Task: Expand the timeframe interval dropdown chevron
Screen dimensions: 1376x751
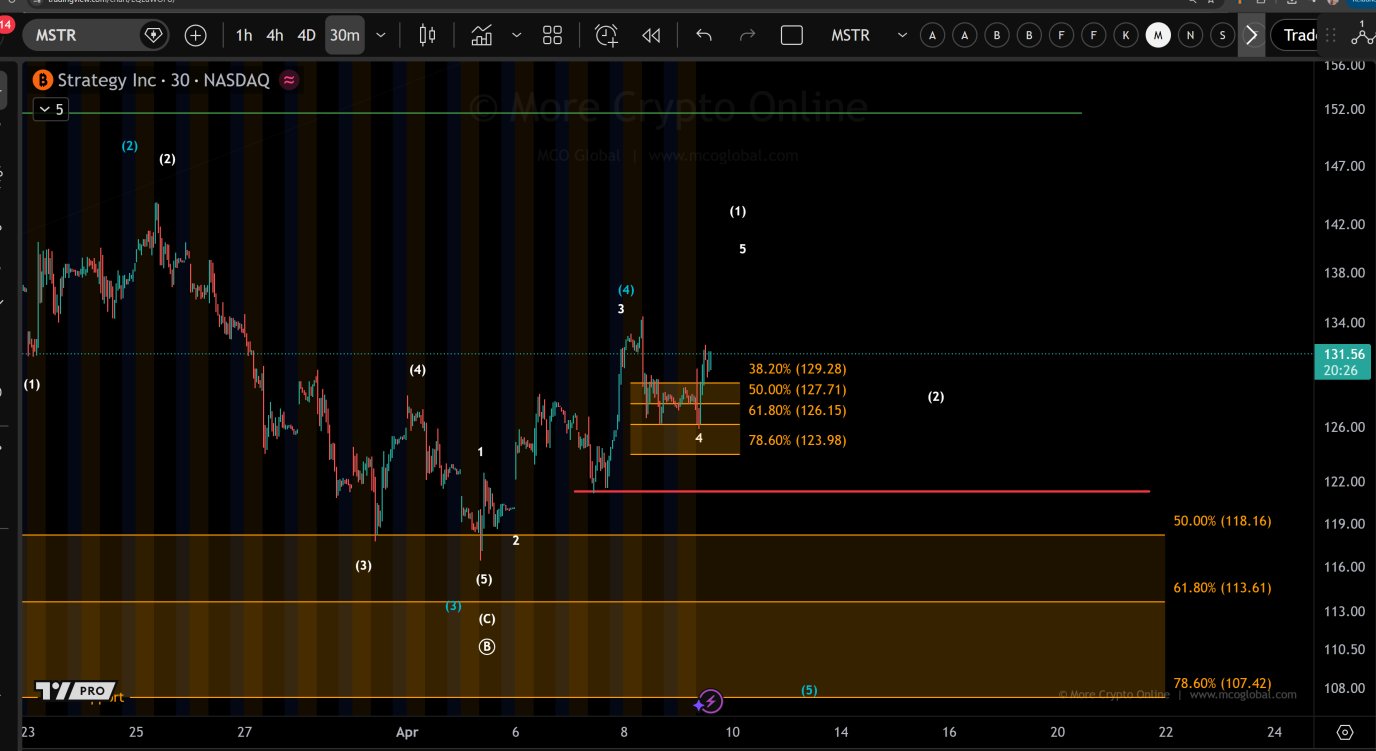Action: (380, 36)
